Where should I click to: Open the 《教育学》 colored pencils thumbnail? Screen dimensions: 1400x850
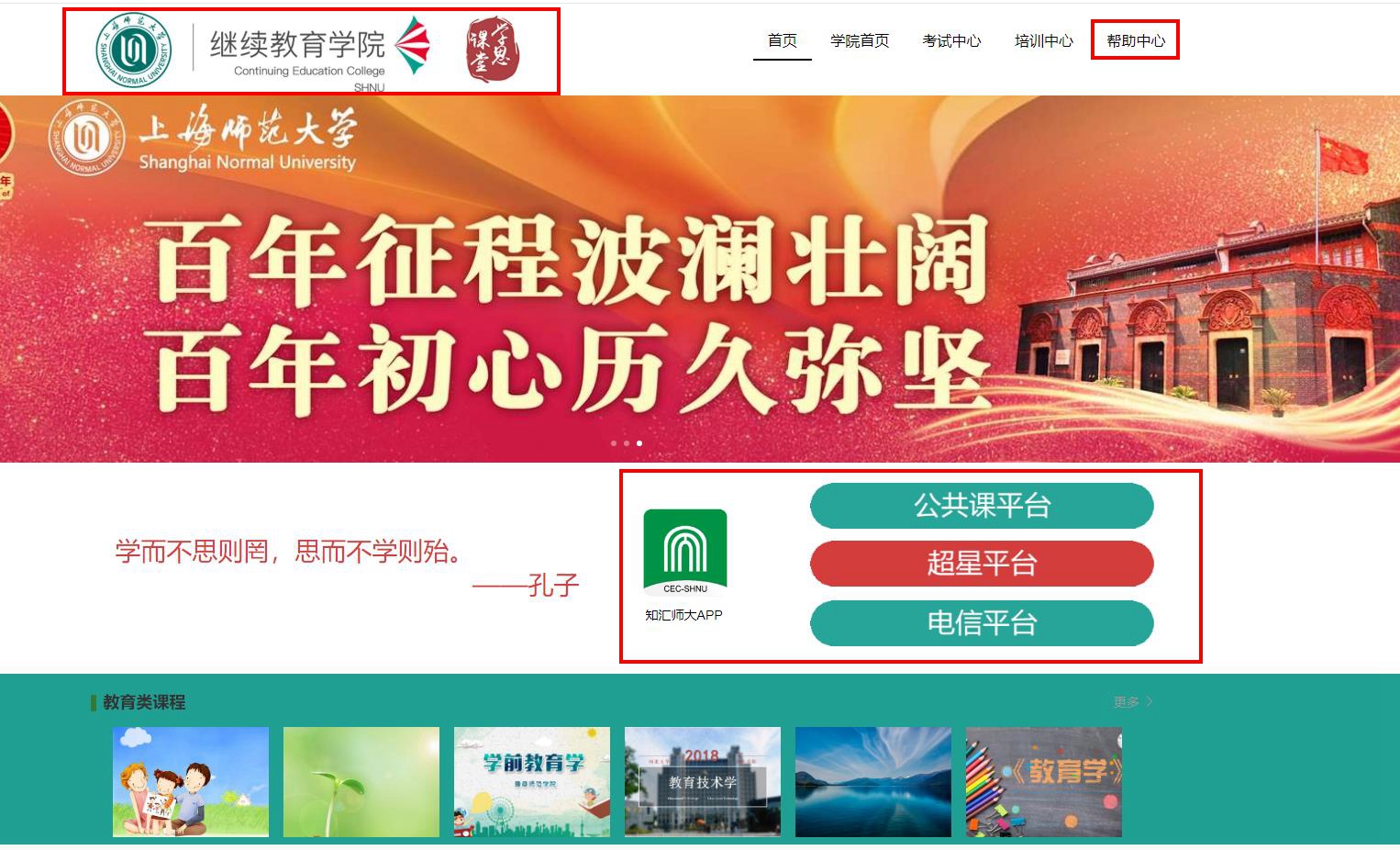tap(1044, 782)
